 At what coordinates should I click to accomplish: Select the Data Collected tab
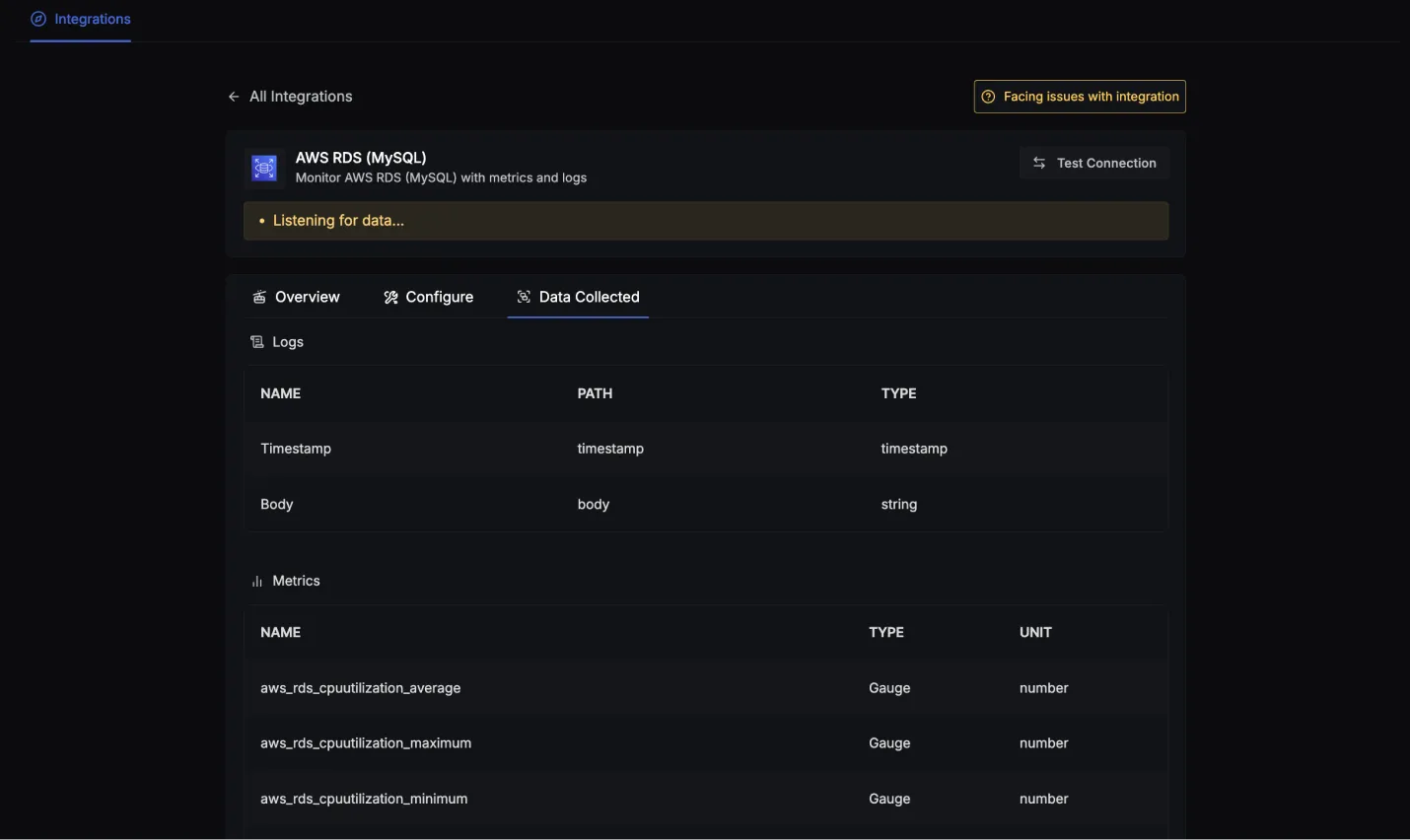click(578, 297)
